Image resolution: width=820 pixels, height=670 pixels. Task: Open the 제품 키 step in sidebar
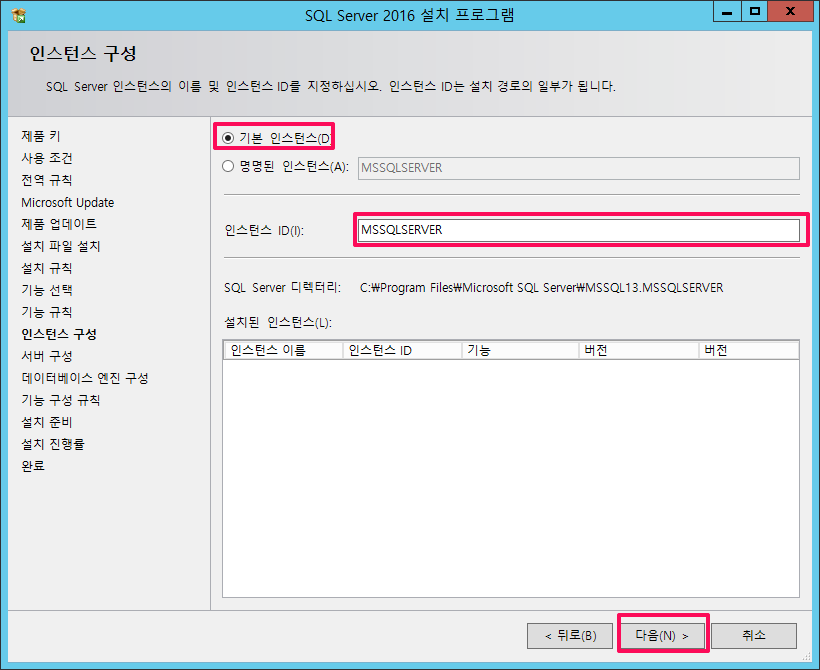(x=41, y=137)
